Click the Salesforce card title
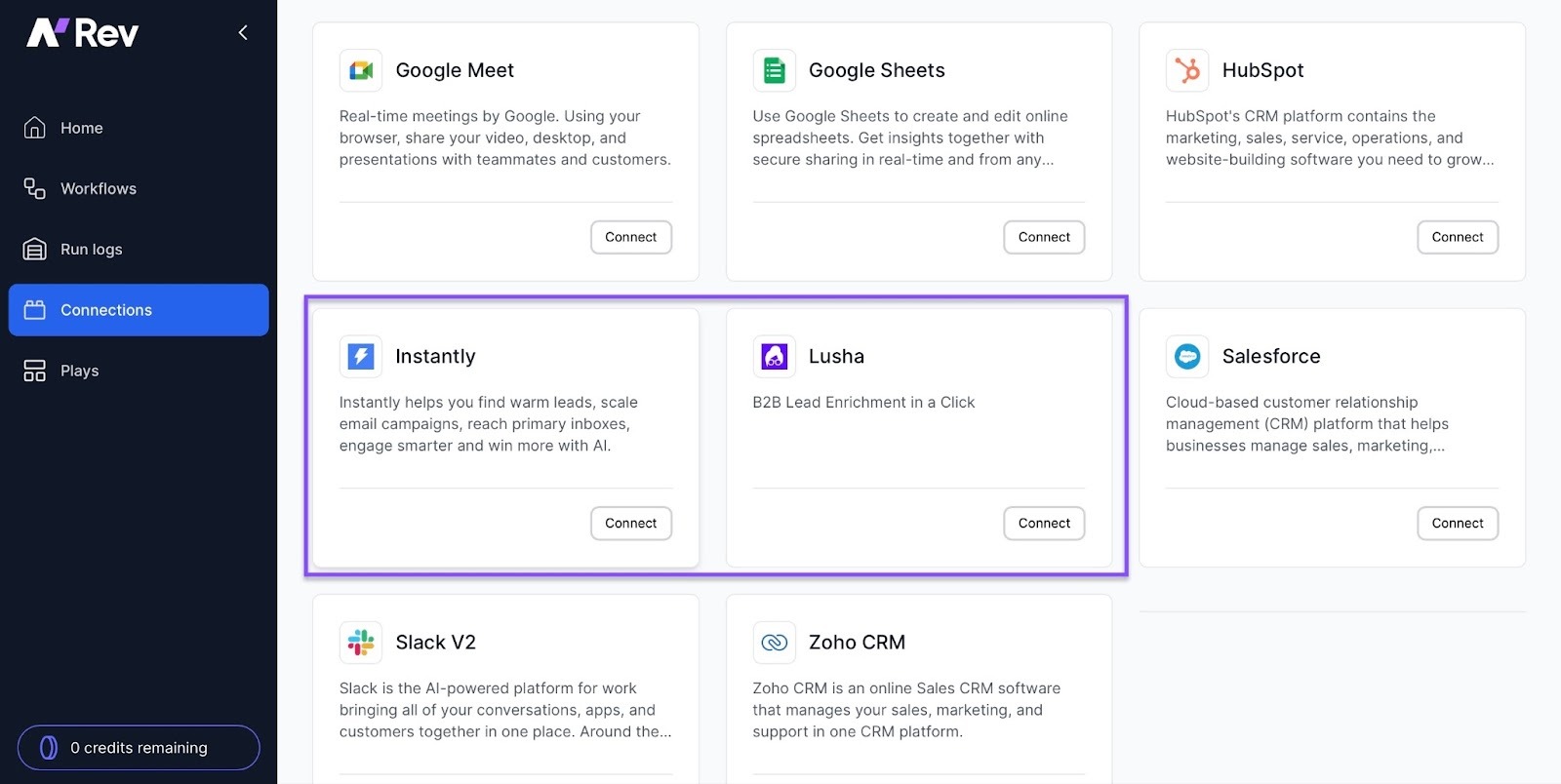The height and width of the screenshot is (784, 1561). pyautogui.click(x=1271, y=356)
